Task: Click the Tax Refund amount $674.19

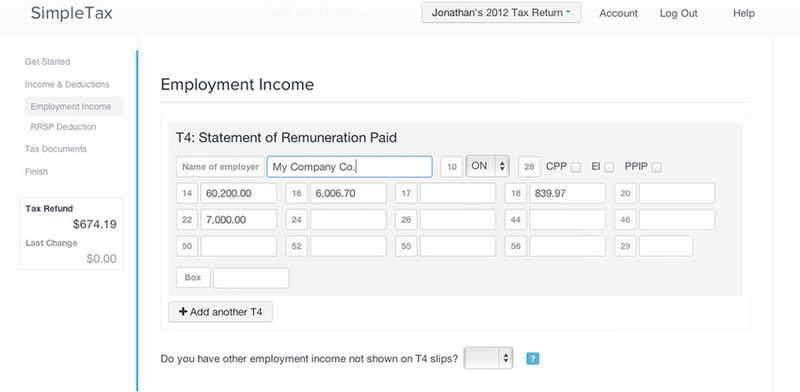Action: coord(94,224)
